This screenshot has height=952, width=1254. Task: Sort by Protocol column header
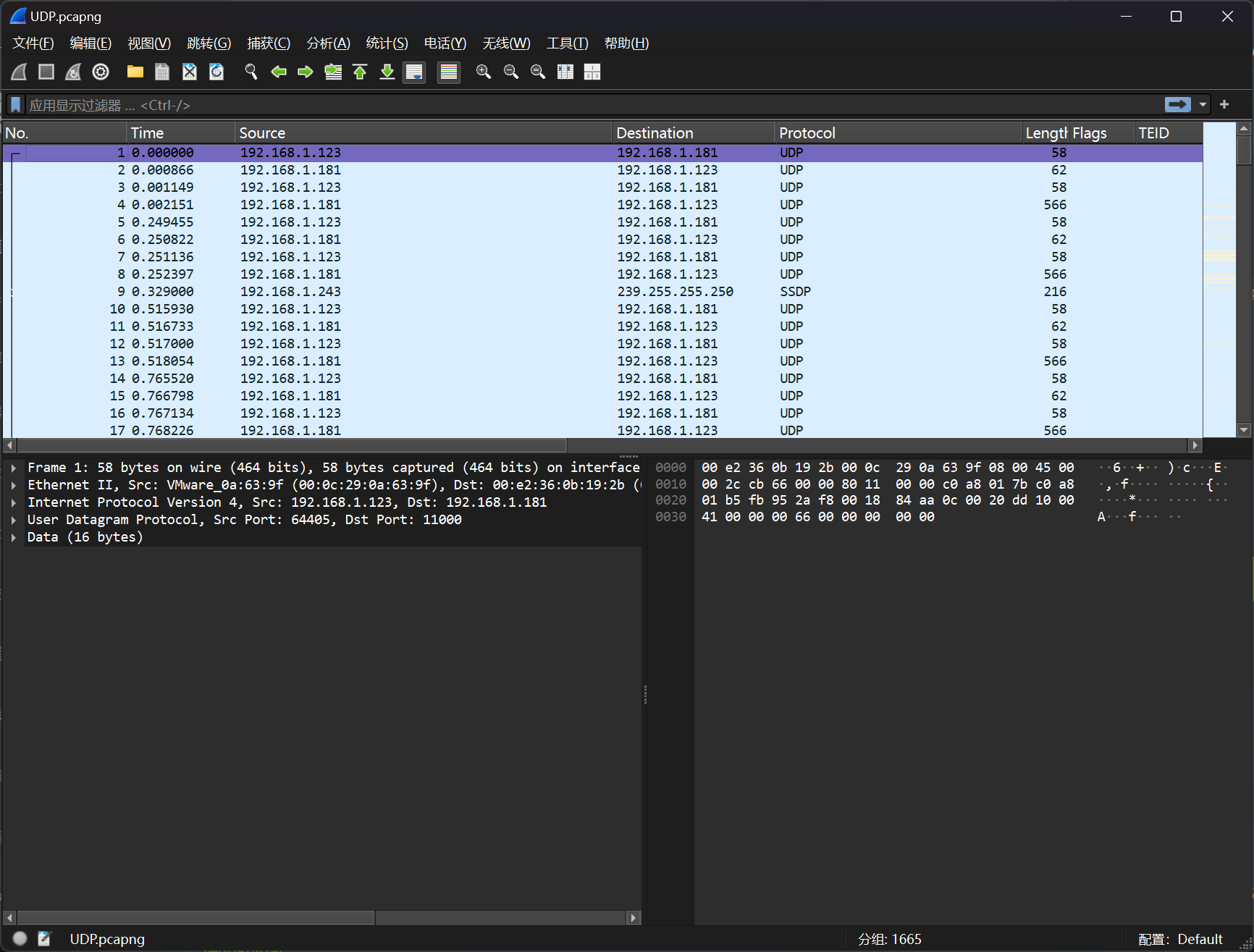pos(899,133)
